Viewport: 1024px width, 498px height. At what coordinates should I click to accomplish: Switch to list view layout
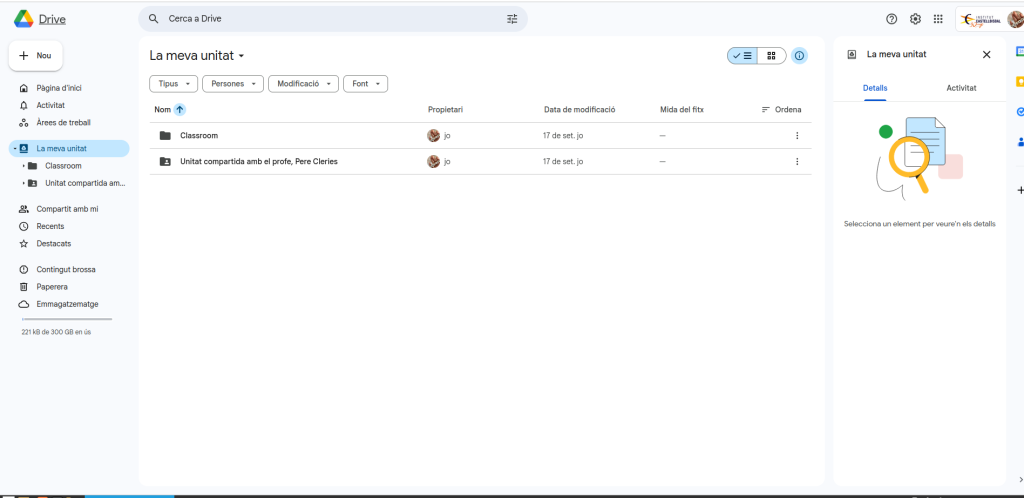pyautogui.click(x=742, y=56)
